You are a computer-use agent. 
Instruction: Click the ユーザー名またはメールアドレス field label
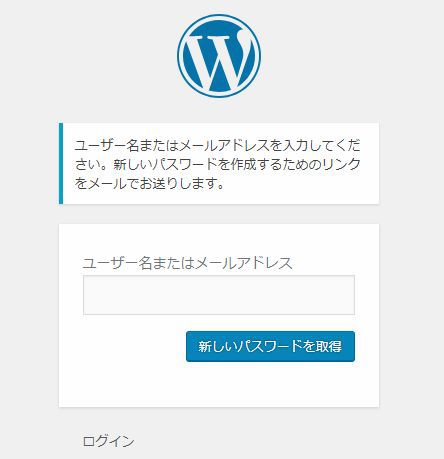point(187,263)
